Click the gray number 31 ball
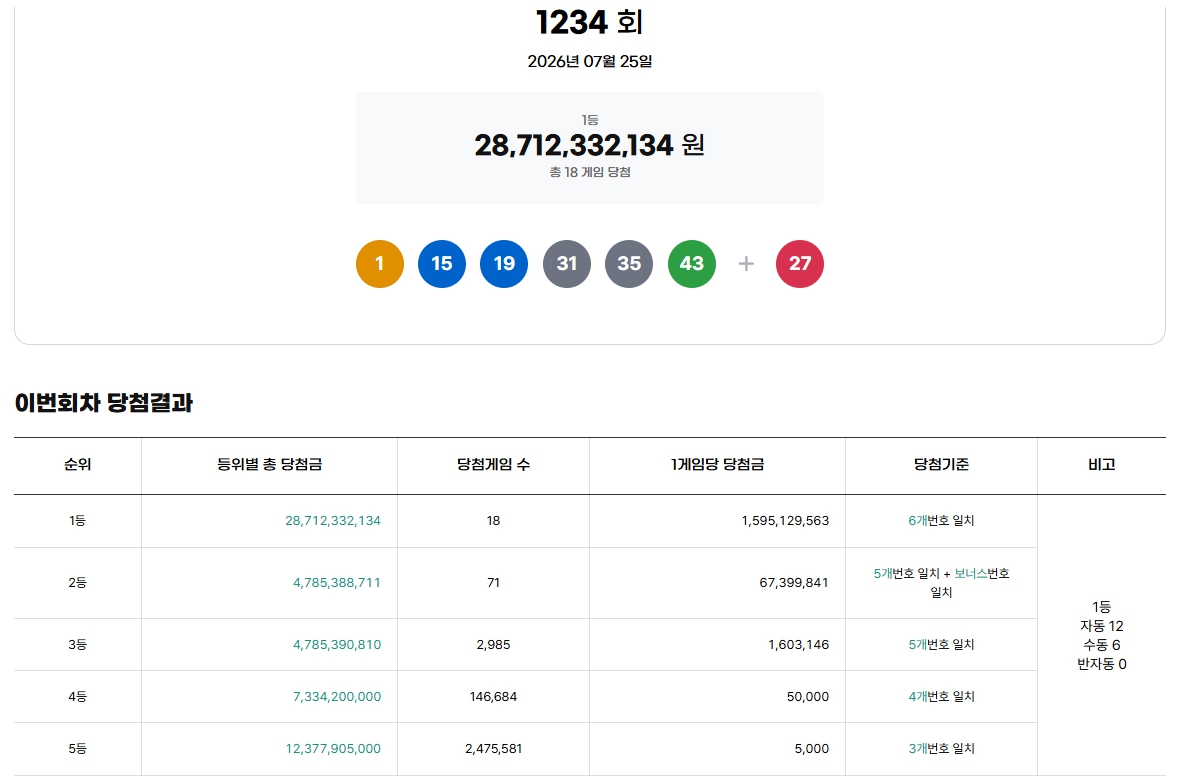The height and width of the screenshot is (783, 1181). tap(567, 264)
